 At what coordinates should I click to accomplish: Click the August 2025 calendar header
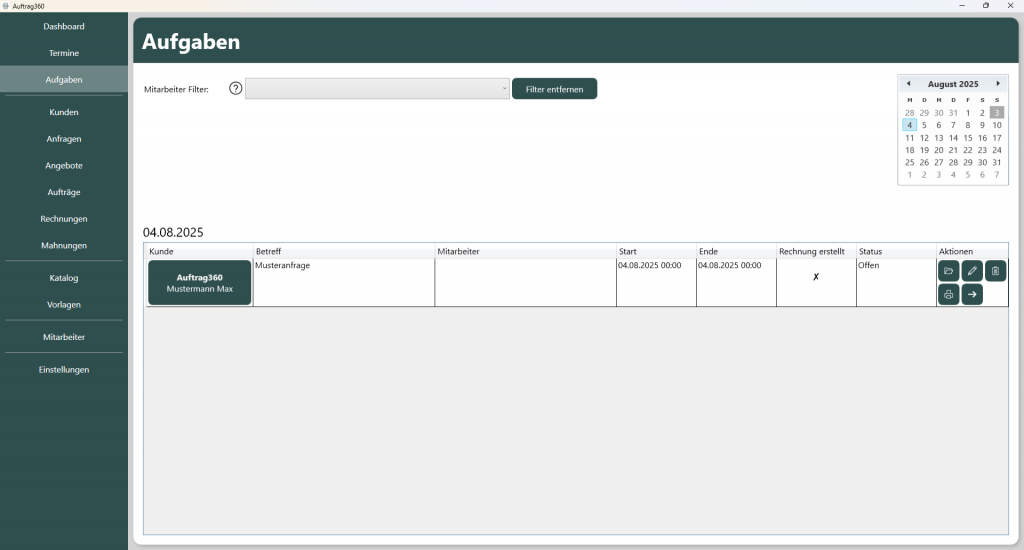tap(953, 84)
